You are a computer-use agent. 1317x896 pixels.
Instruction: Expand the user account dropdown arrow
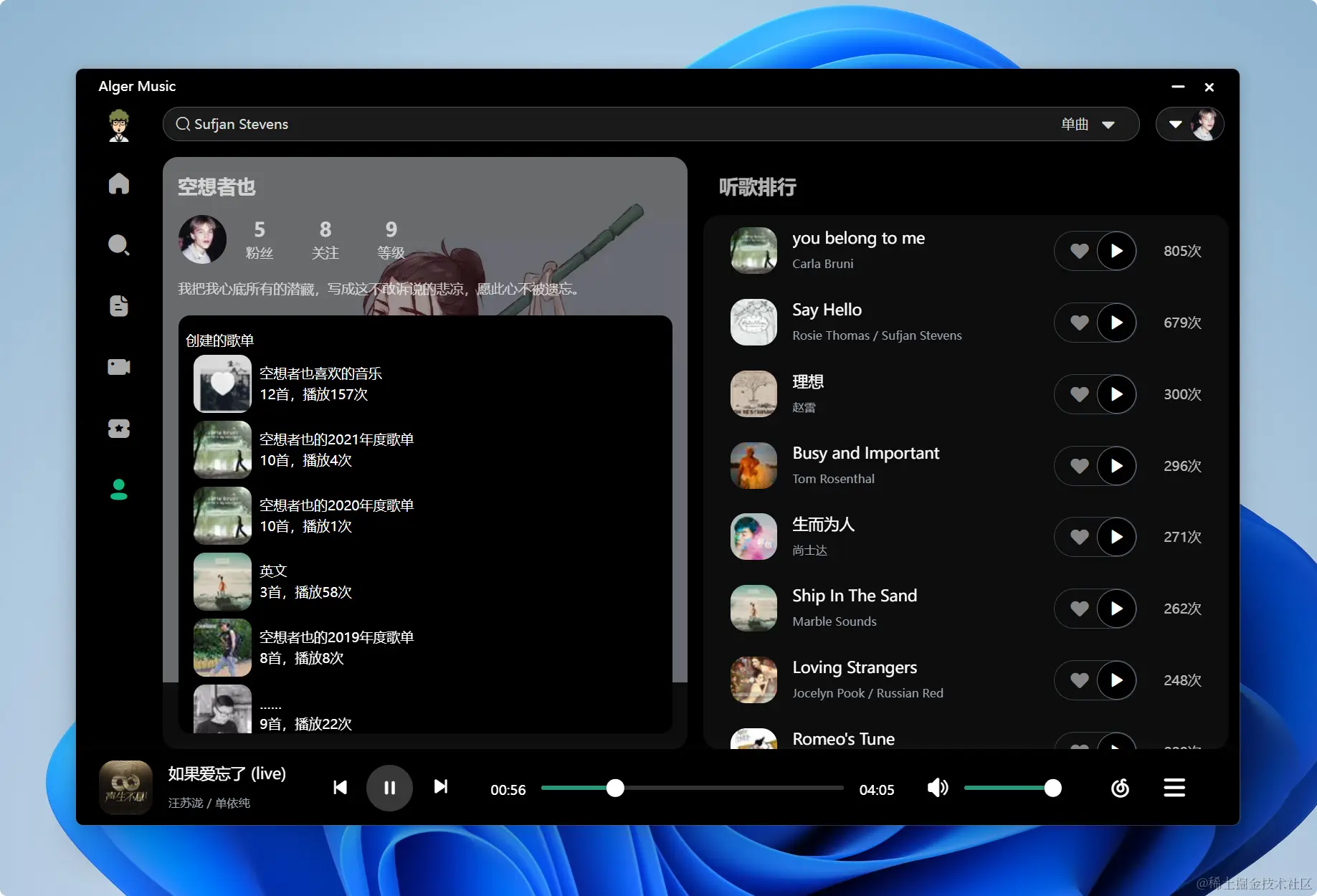tap(1175, 124)
